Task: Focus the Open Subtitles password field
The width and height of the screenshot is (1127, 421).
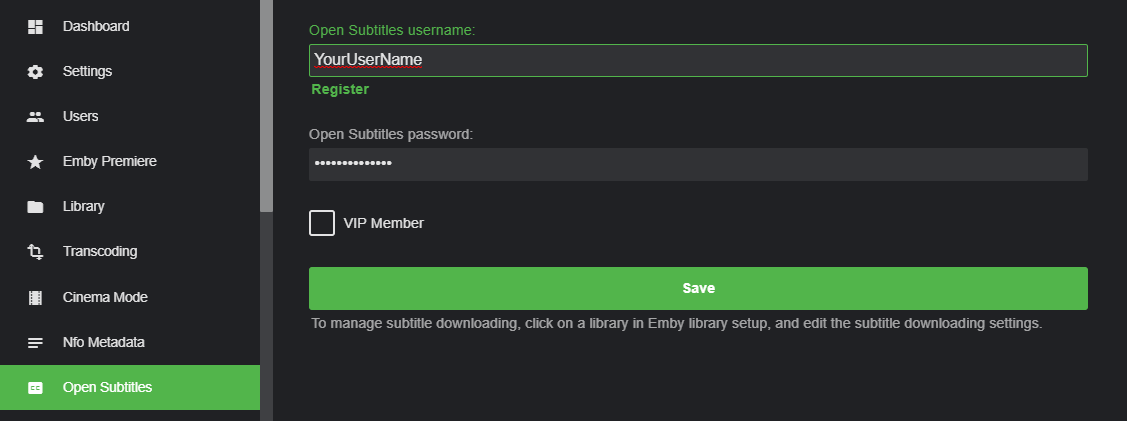Action: pyautogui.click(x=698, y=164)
